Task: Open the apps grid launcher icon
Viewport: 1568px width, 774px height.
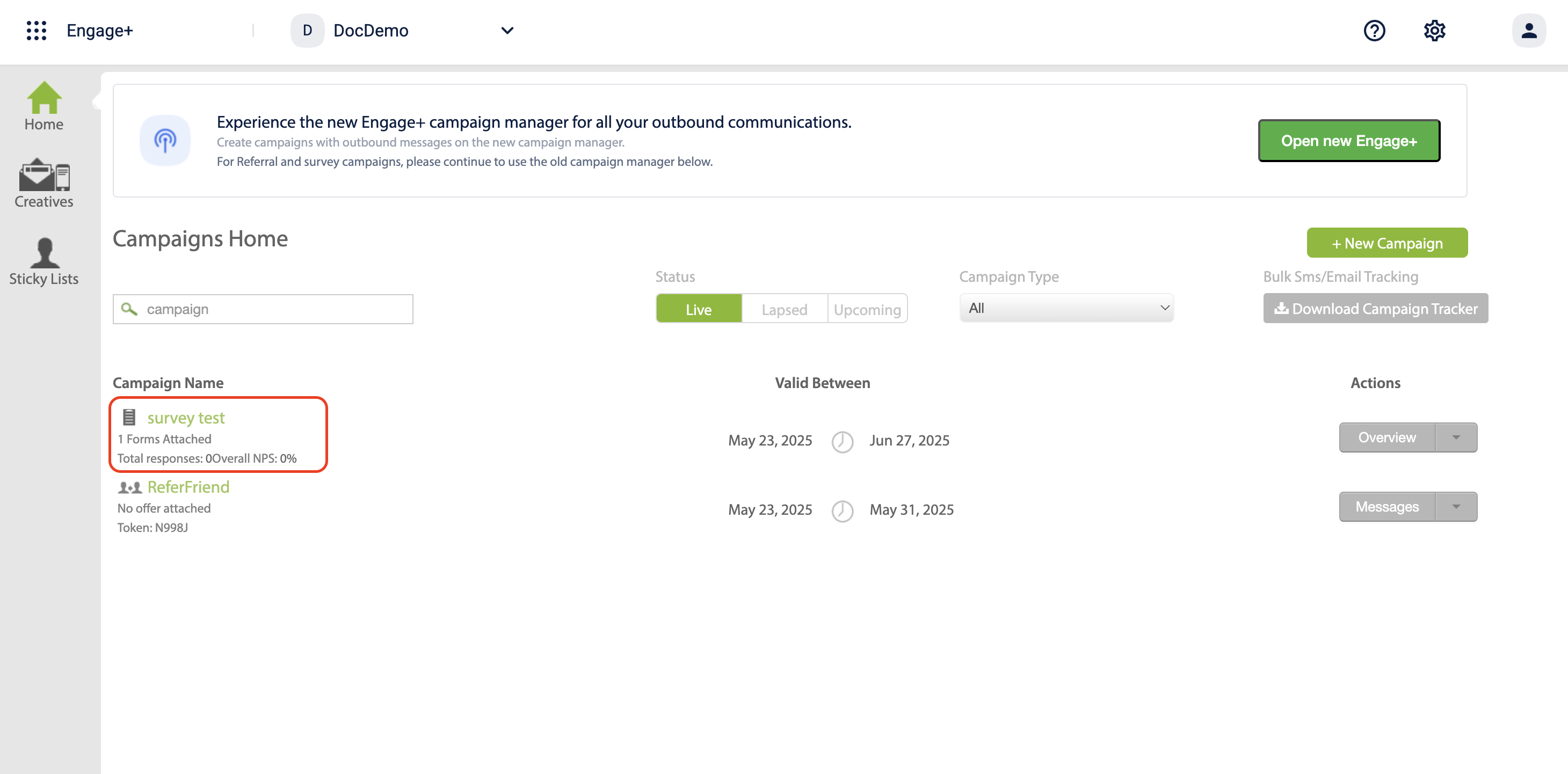Action: pos(37,31)
